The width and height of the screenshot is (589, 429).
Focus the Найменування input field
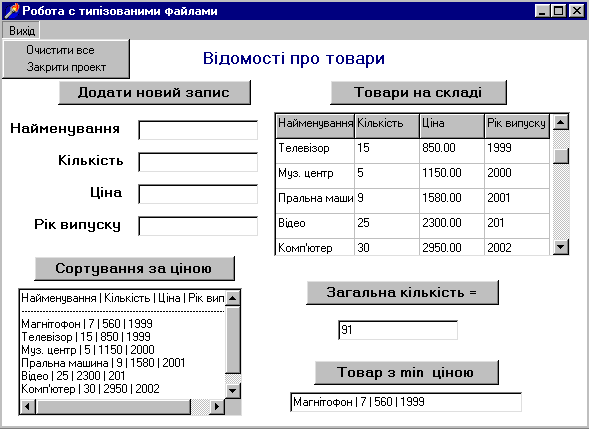(x=198, y=130)
